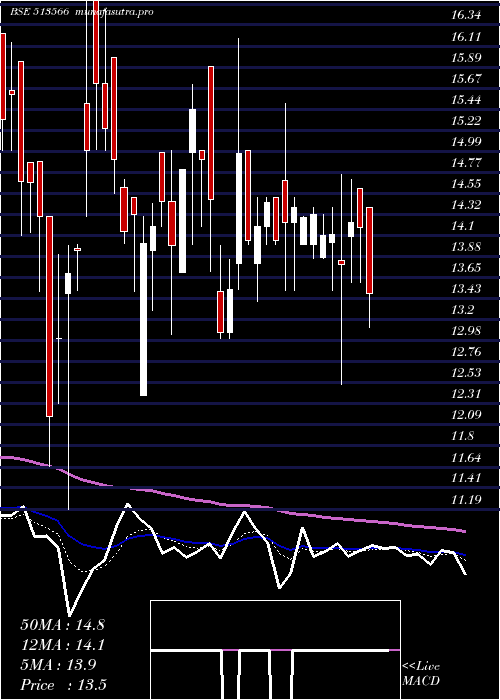Click the MACD histogram box
Viewport: 500px width, 700px height.
(x=275, y=650)
